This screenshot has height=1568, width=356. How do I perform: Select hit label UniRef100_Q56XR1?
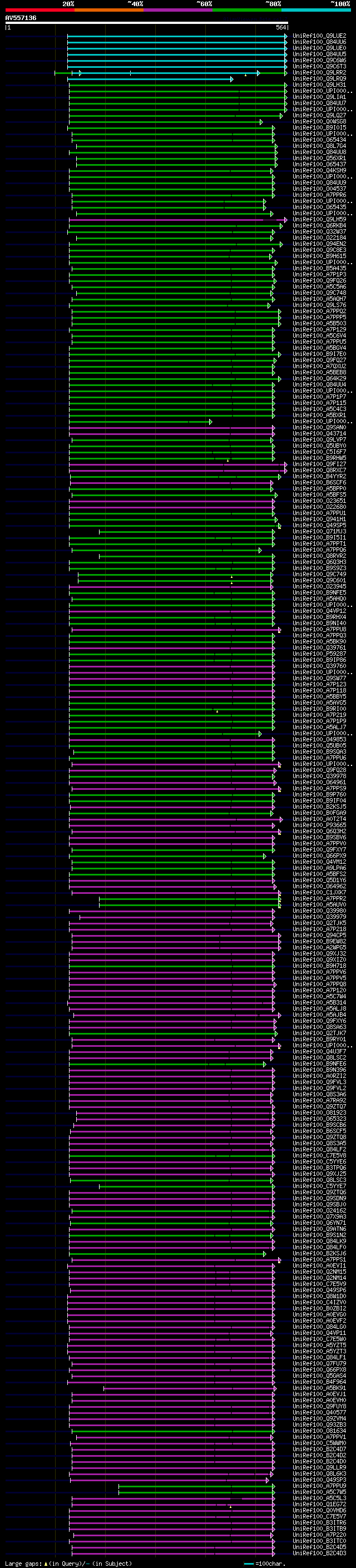(x=319, y=159)
